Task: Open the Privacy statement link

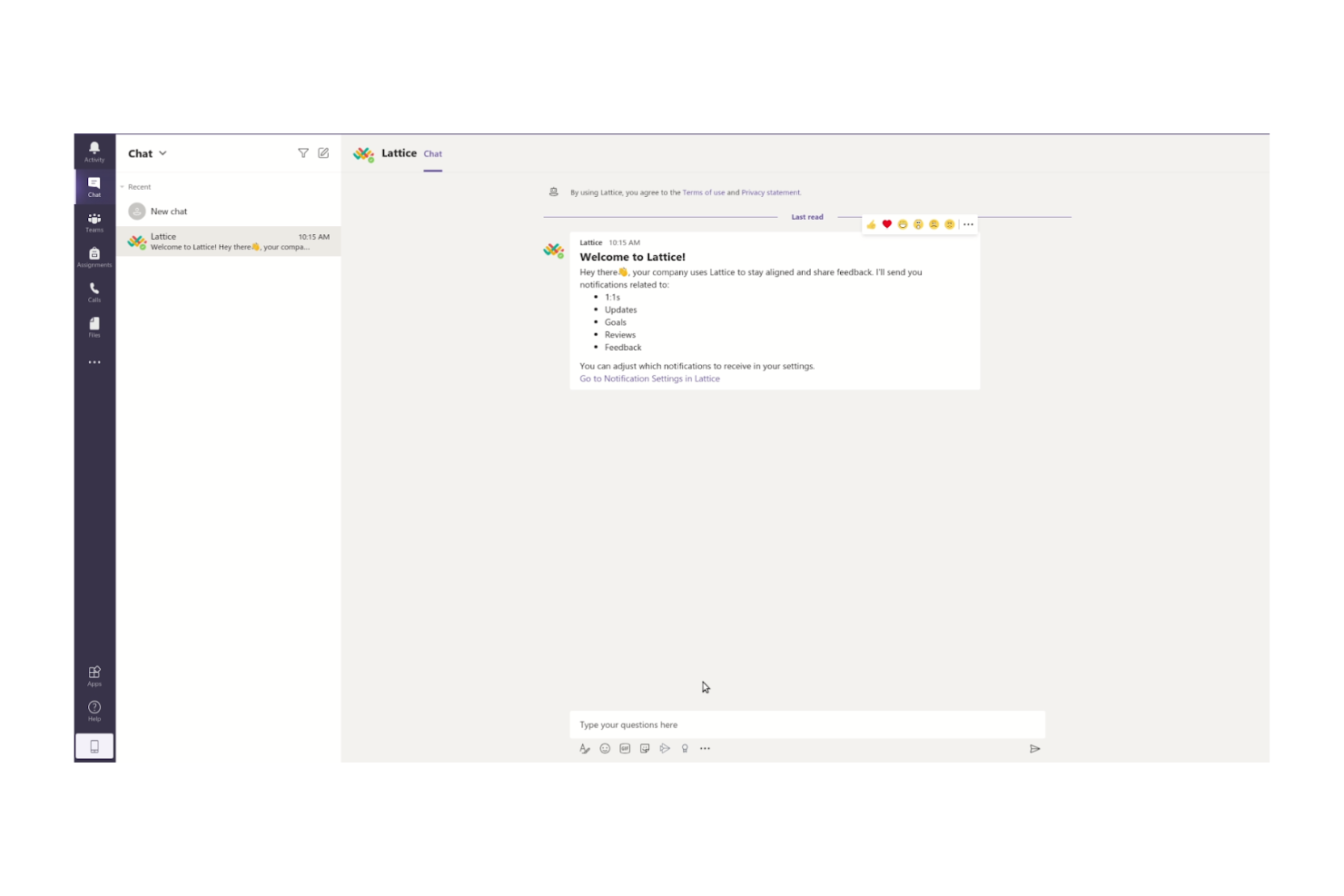Action: click(771, 192)
